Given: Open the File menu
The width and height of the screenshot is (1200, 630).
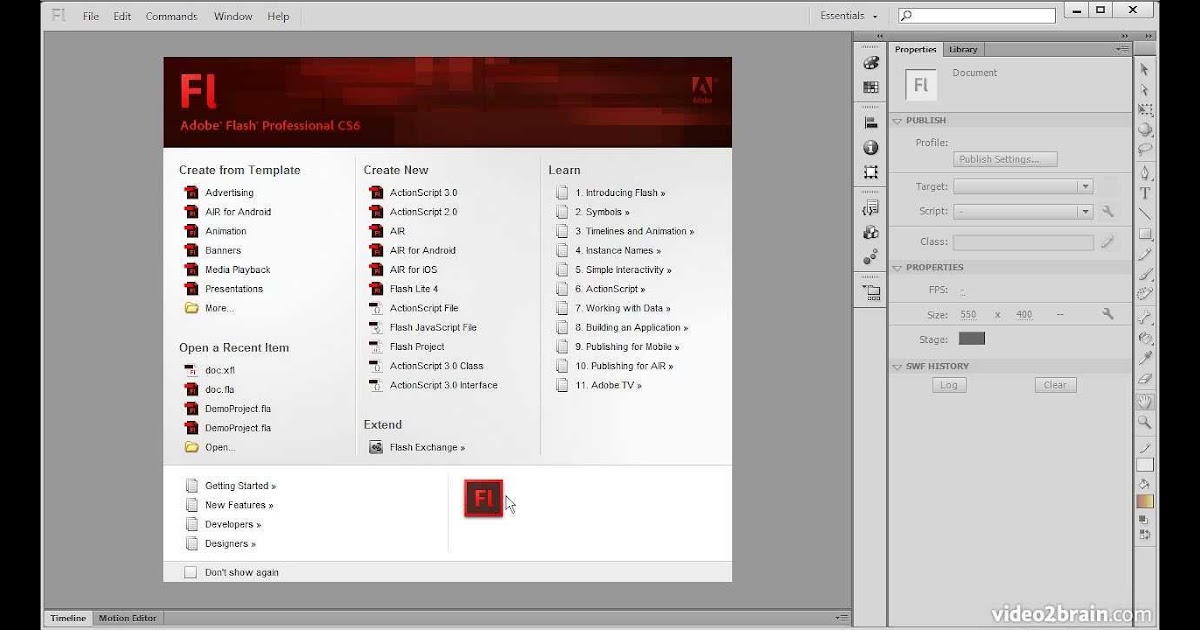Looking at the screenshot, I should [x=91, y=16].
